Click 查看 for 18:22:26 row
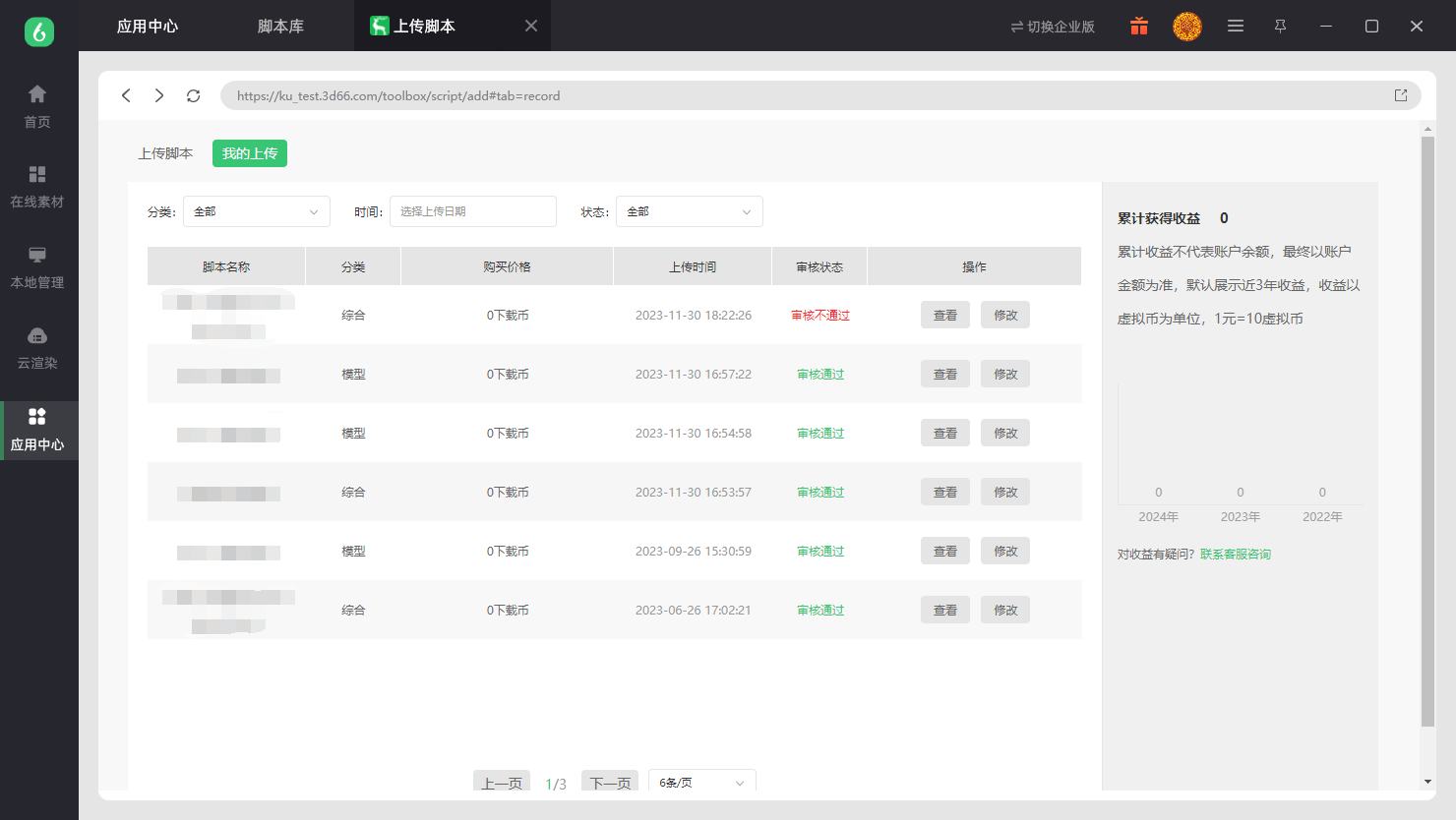 point(945,315)
